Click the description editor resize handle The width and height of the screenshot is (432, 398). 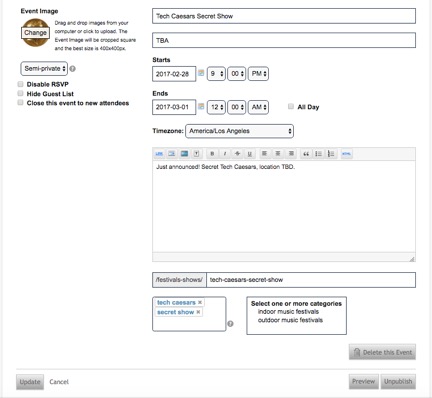[412, 259]
